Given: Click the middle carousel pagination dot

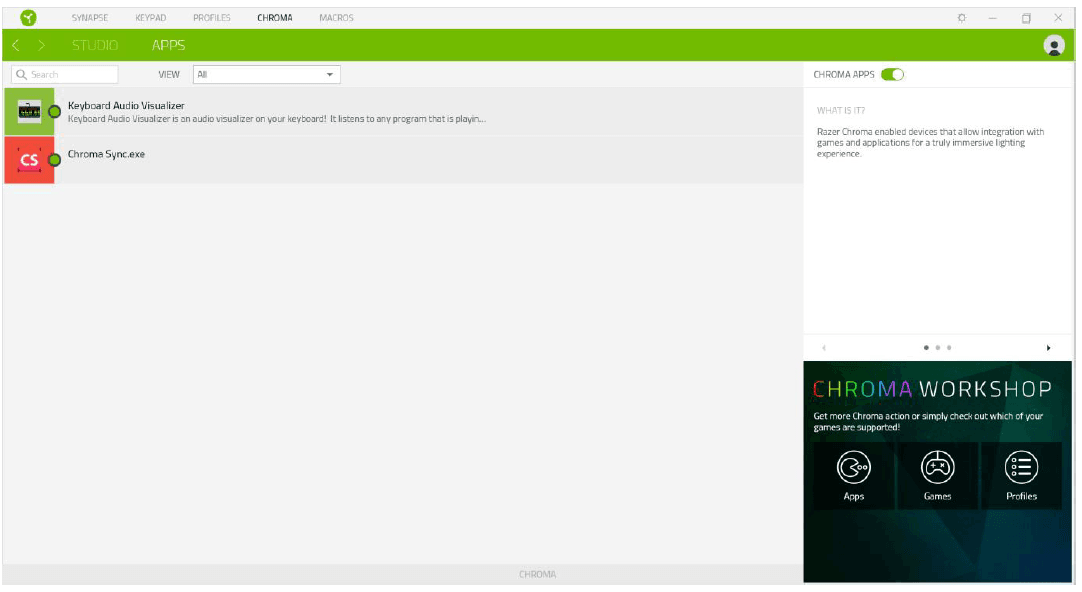Looking at the screenshot, I should pyautogui.click(x=938, y=347).
